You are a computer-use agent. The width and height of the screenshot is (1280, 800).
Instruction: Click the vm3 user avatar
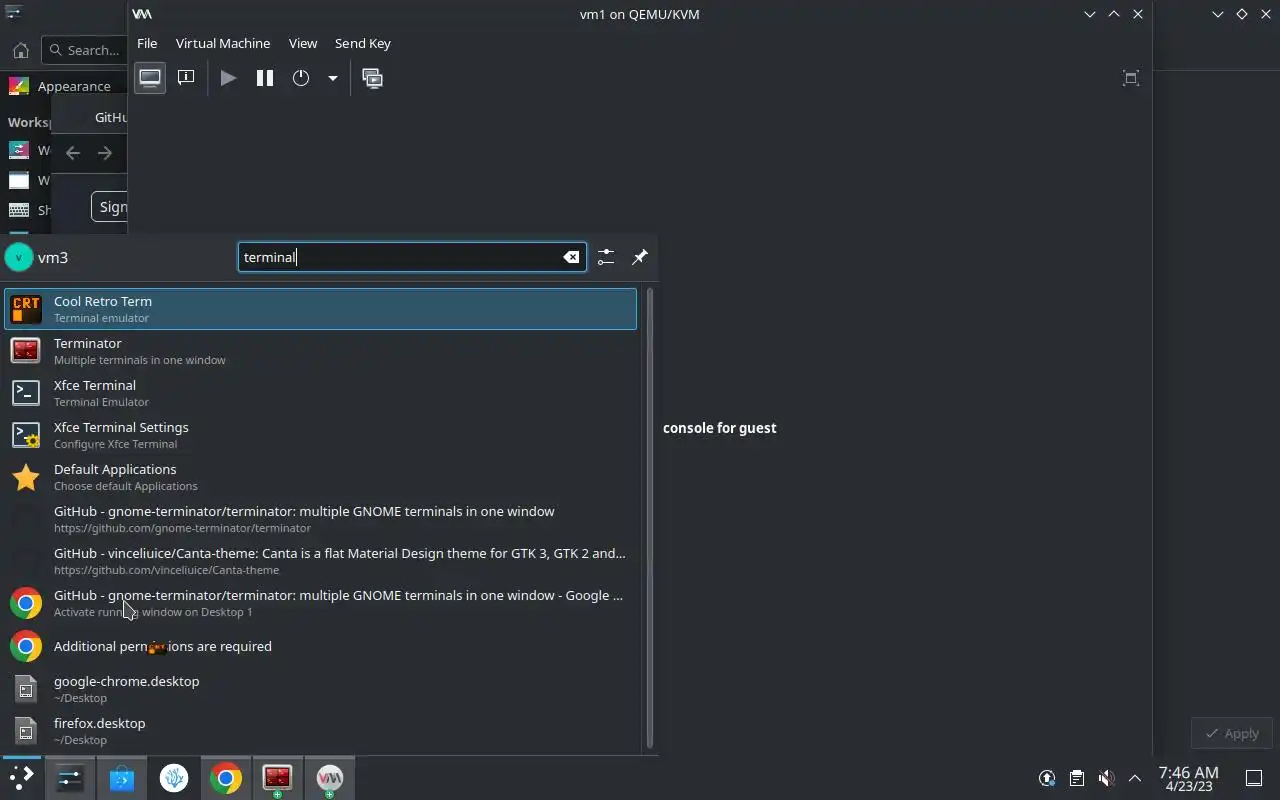19,257
